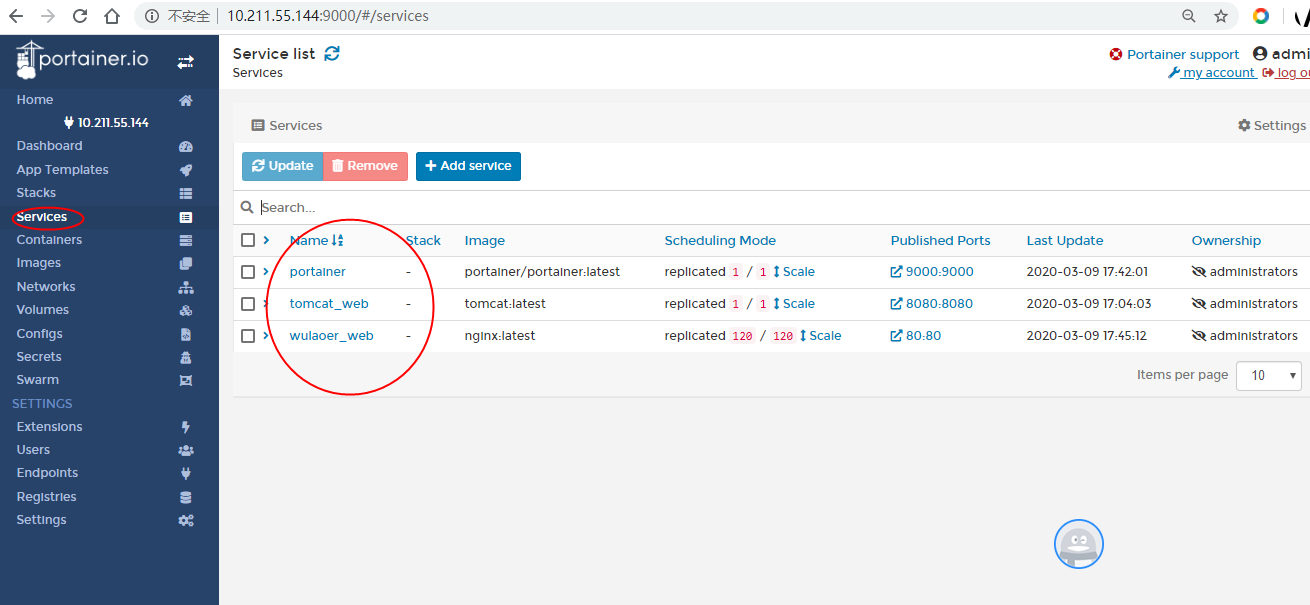Tick the tomcat_web row checkbox
The image size is (1310, 605).
click(248, 304)
